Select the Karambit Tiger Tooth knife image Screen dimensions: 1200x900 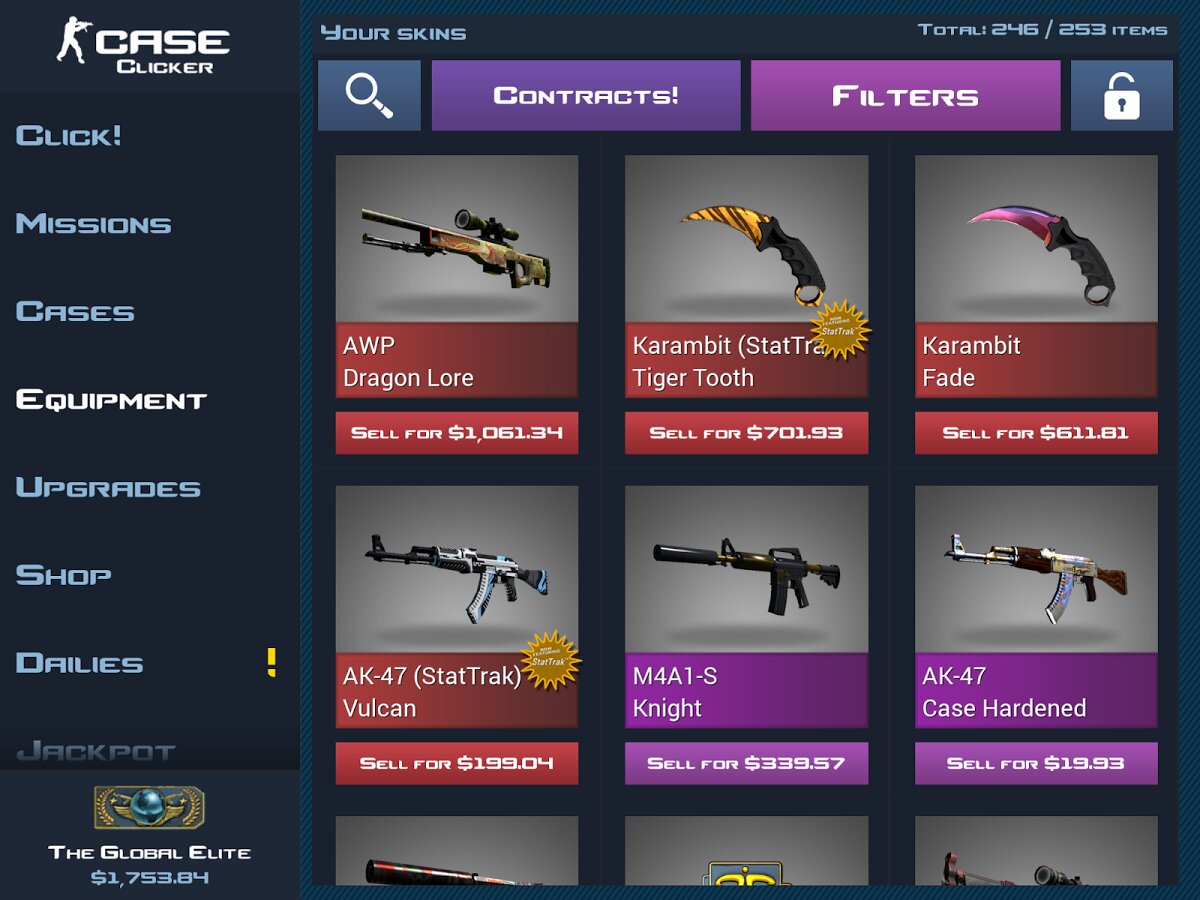(x=746, y=238)
